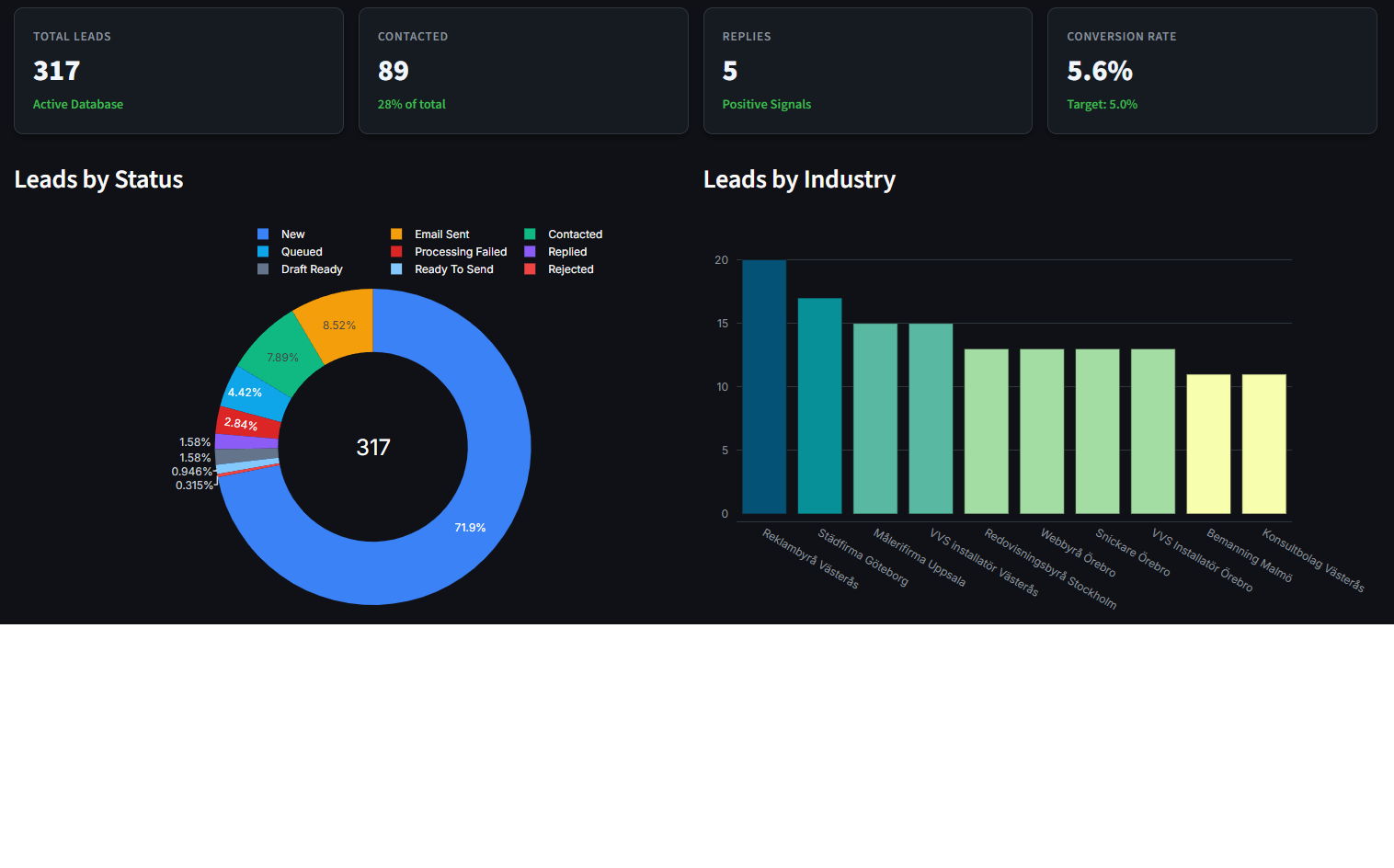Image resolution: width=1394 pixels, height=868 pixels.
Task: Click the Contacted legend color square
Action: point(531,234)
